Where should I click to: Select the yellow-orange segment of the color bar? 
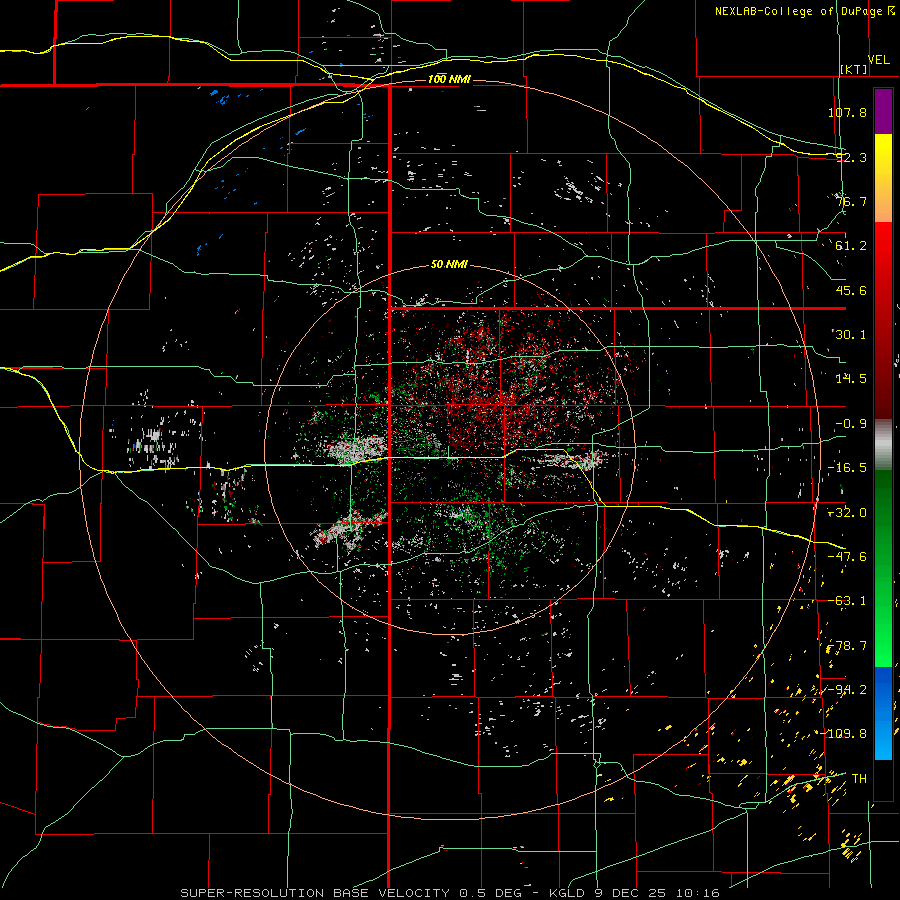[x=883, y=178]
